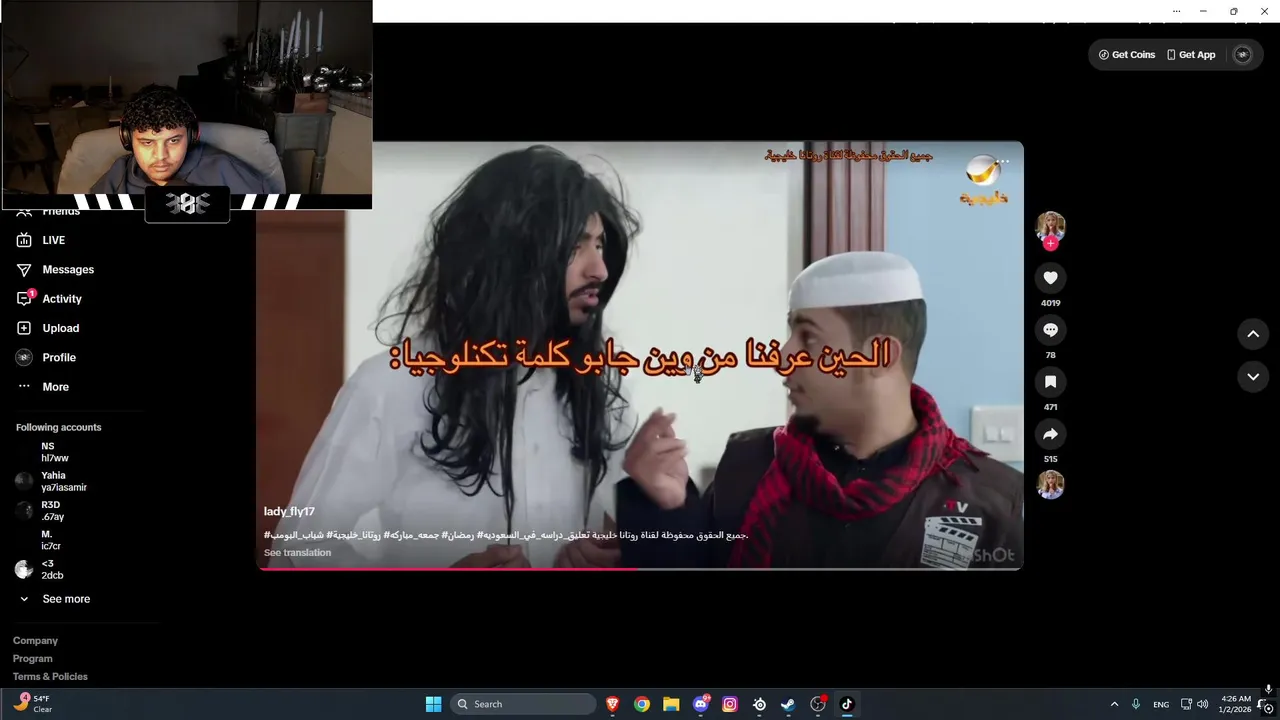The height and width of the screenshot is (720, 1280).
Task: Follow creator via red plus badge
Action: 1050,243
